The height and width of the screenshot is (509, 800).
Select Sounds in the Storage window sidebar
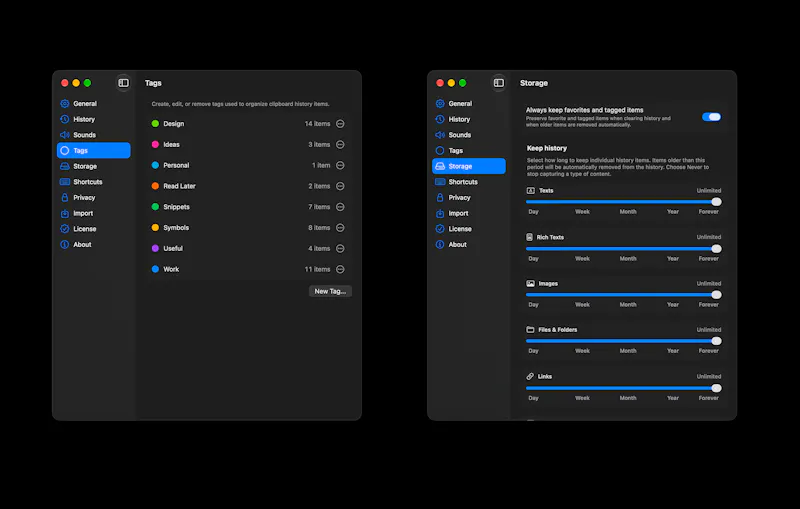pyautogui.click(x=469, y=135)
